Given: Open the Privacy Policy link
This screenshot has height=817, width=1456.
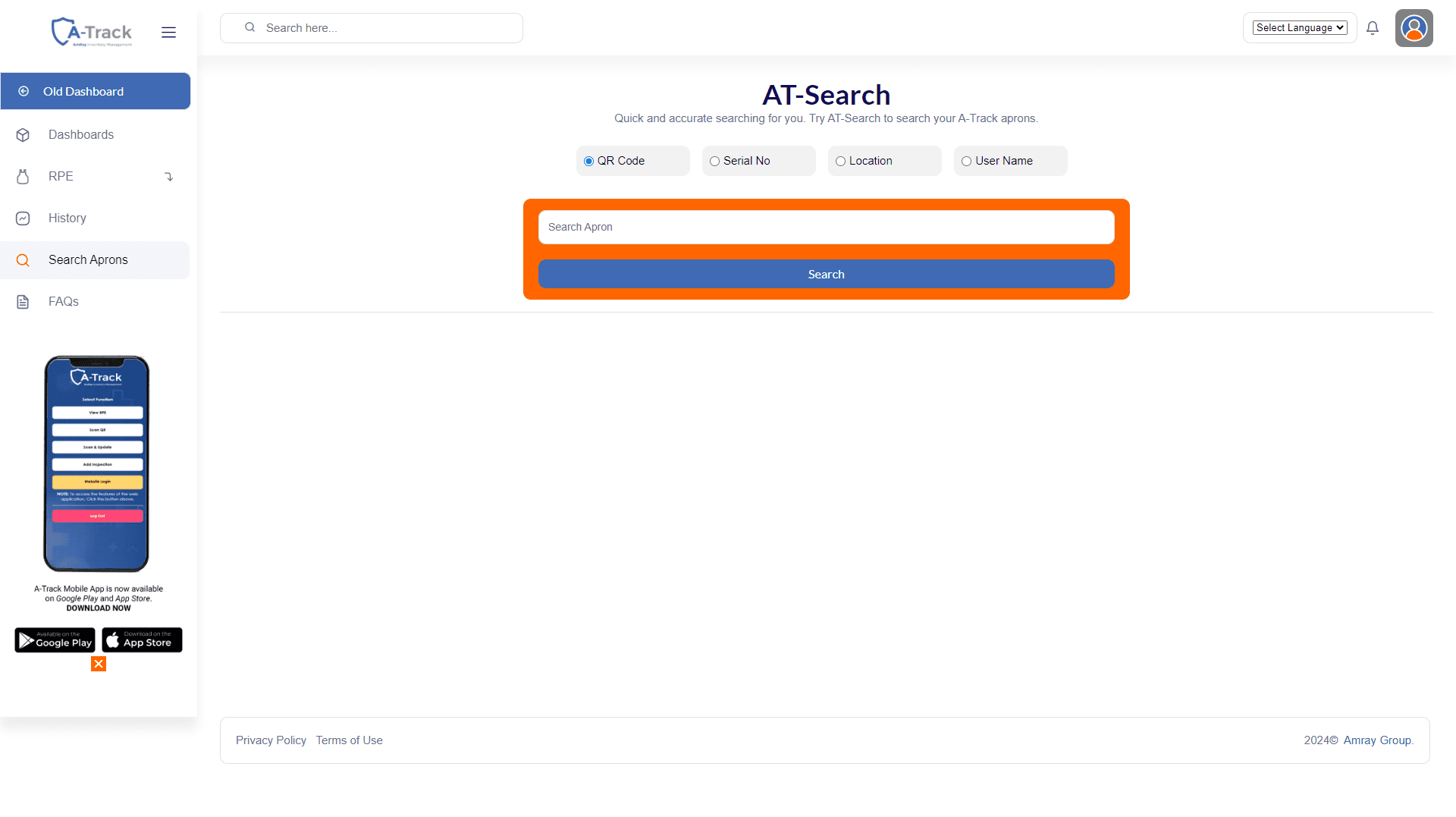Looking at the screenshot, I should (271, 740).
